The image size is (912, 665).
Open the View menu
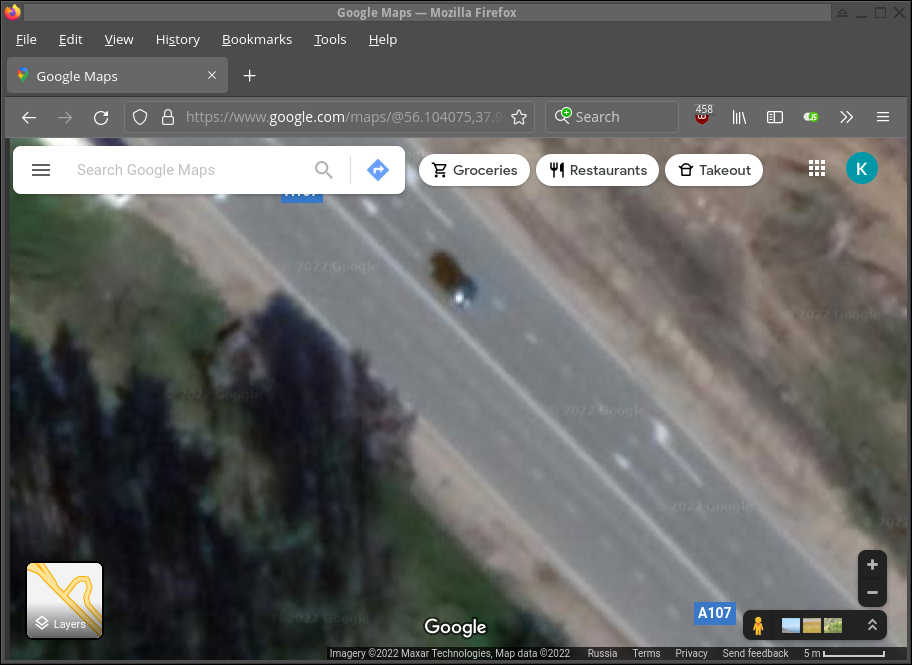(119, 40)
